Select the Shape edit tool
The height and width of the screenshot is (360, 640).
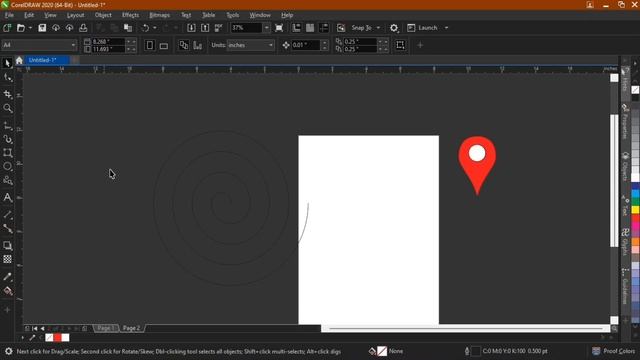[x=7, y=78]
